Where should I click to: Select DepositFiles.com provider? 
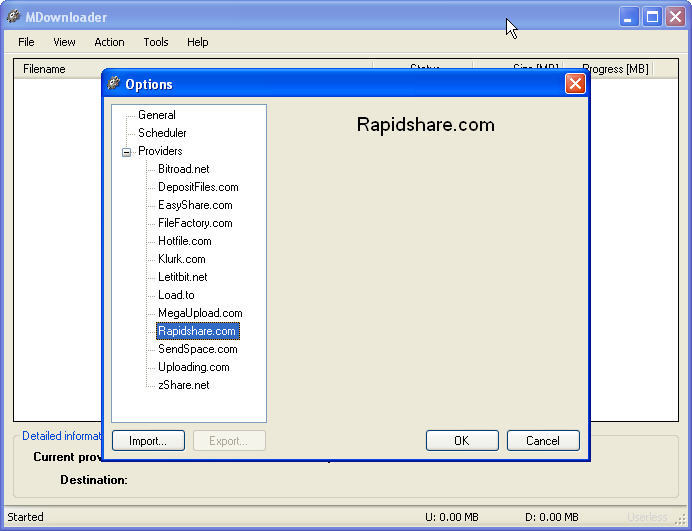[x=198, y=187]
